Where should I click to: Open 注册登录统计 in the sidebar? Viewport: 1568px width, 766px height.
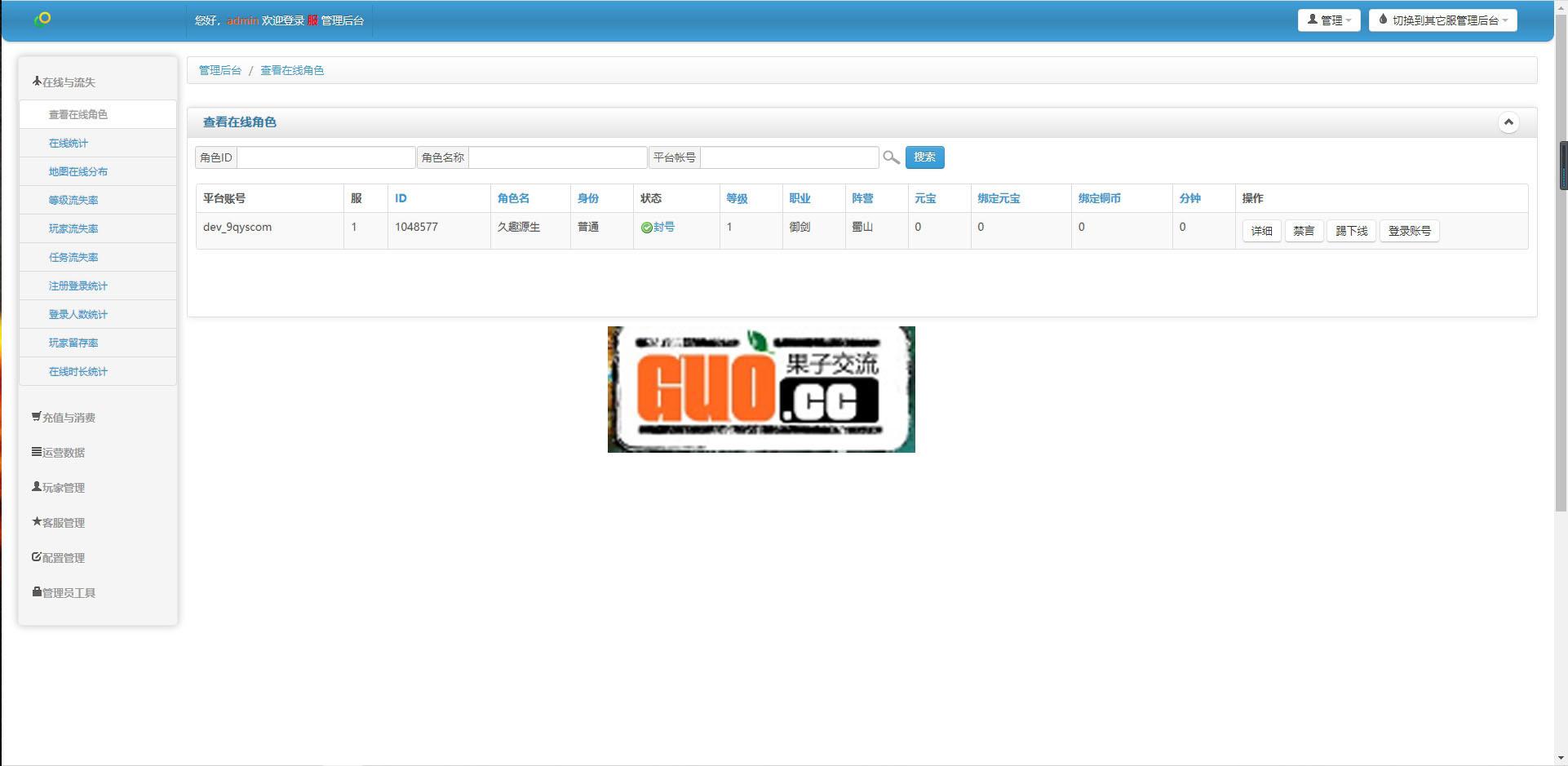(x=98, y=286)
